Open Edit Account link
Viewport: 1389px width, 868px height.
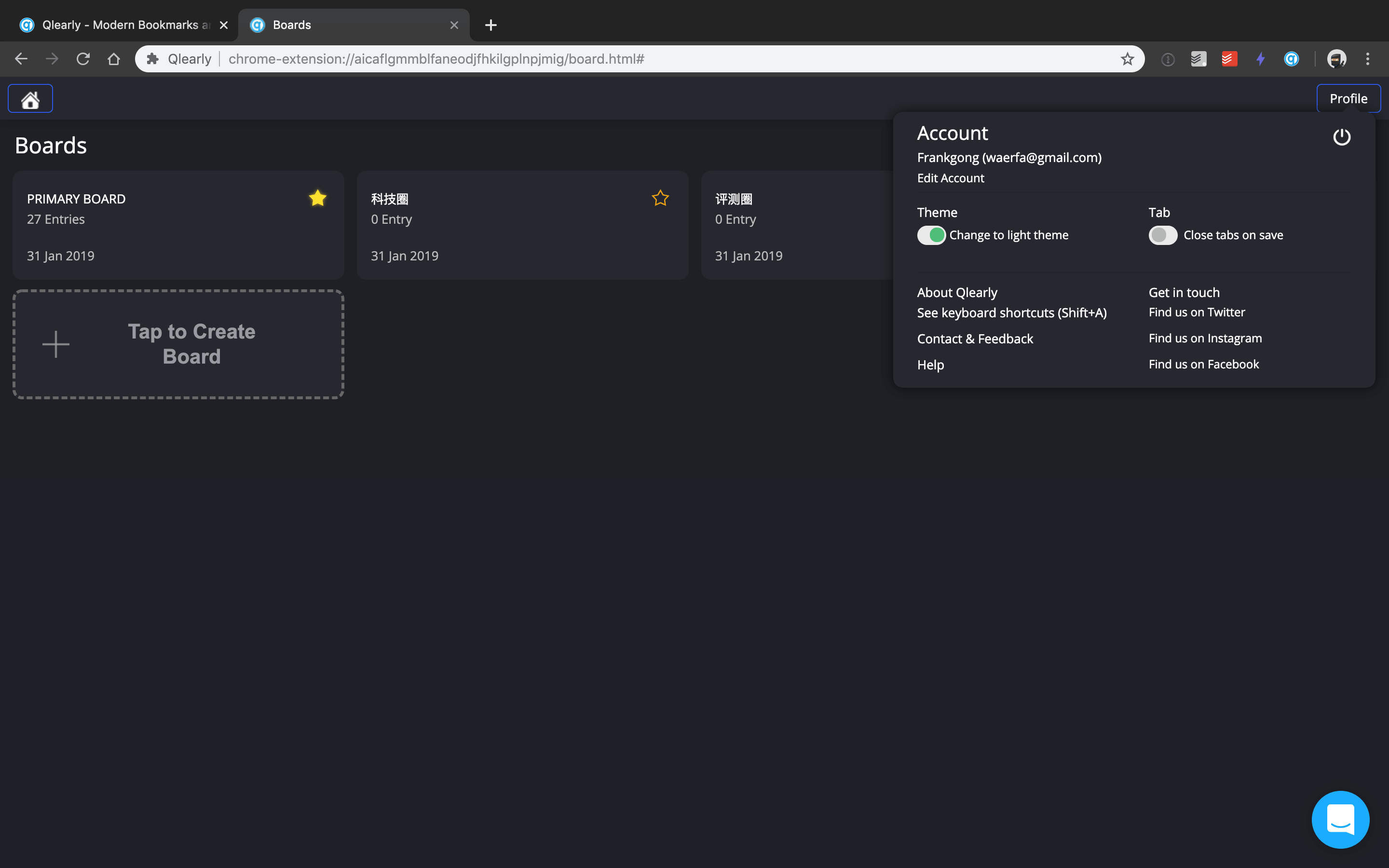pos(951,178)
